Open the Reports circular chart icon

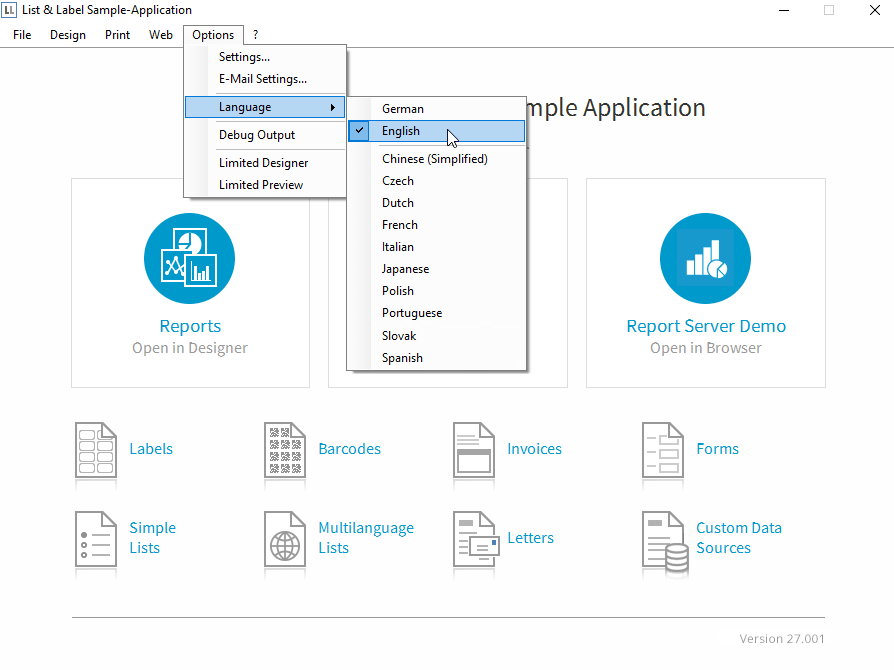pos(189,258)
